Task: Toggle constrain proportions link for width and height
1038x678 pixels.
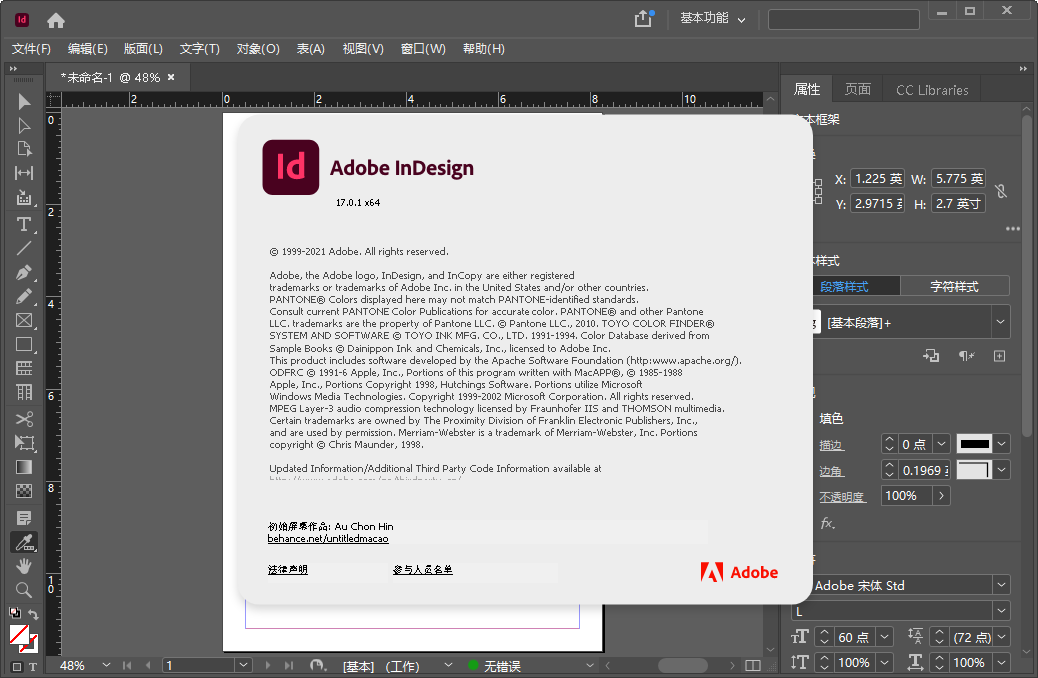Action: 999,190
